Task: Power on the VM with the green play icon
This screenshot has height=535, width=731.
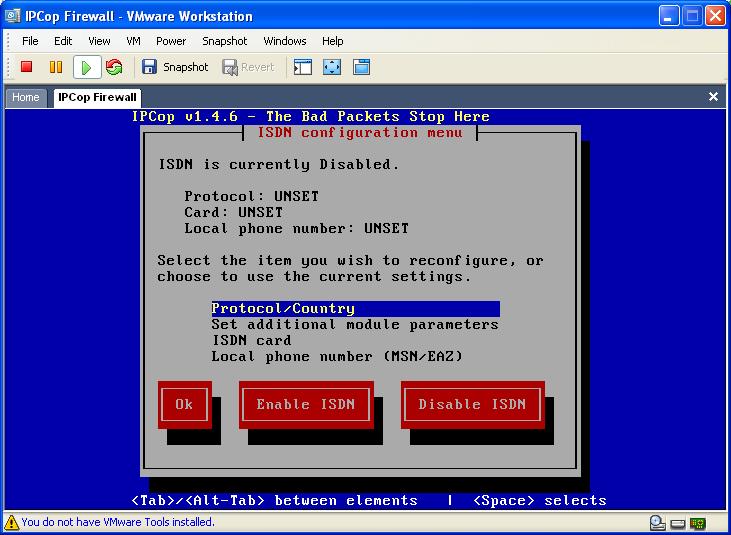Action: (x=86, y=67)
